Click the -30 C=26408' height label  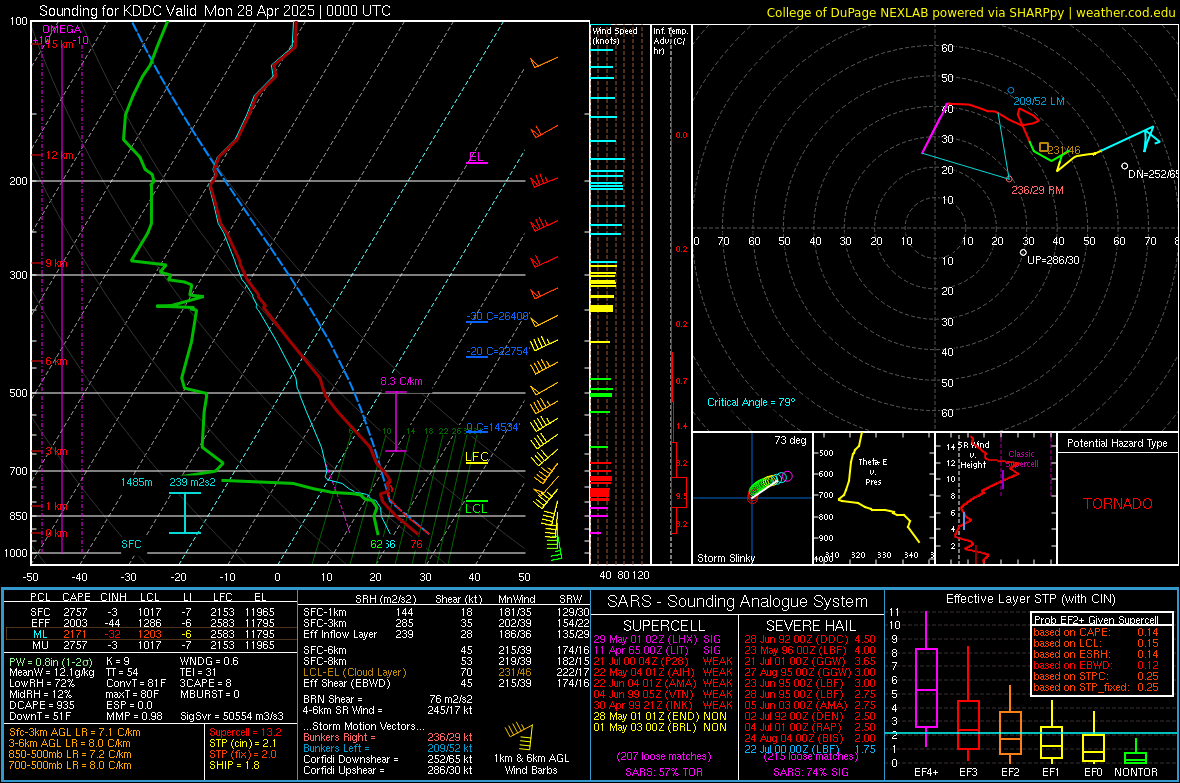498,316
